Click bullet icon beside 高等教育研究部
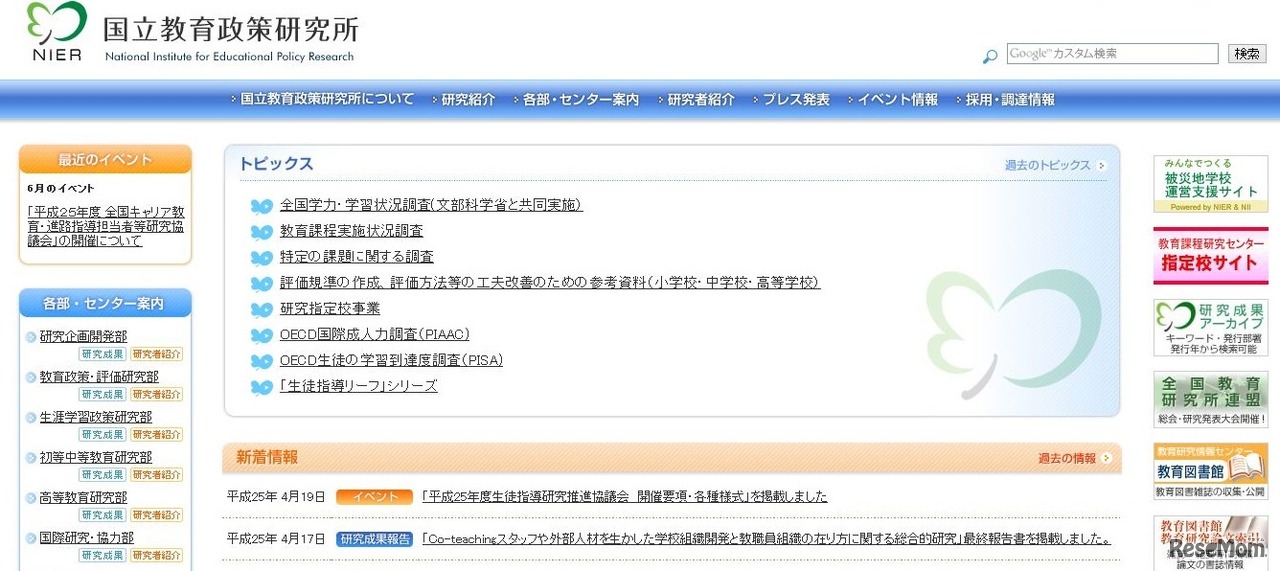 pyautogui.click(x=31, y=497)
